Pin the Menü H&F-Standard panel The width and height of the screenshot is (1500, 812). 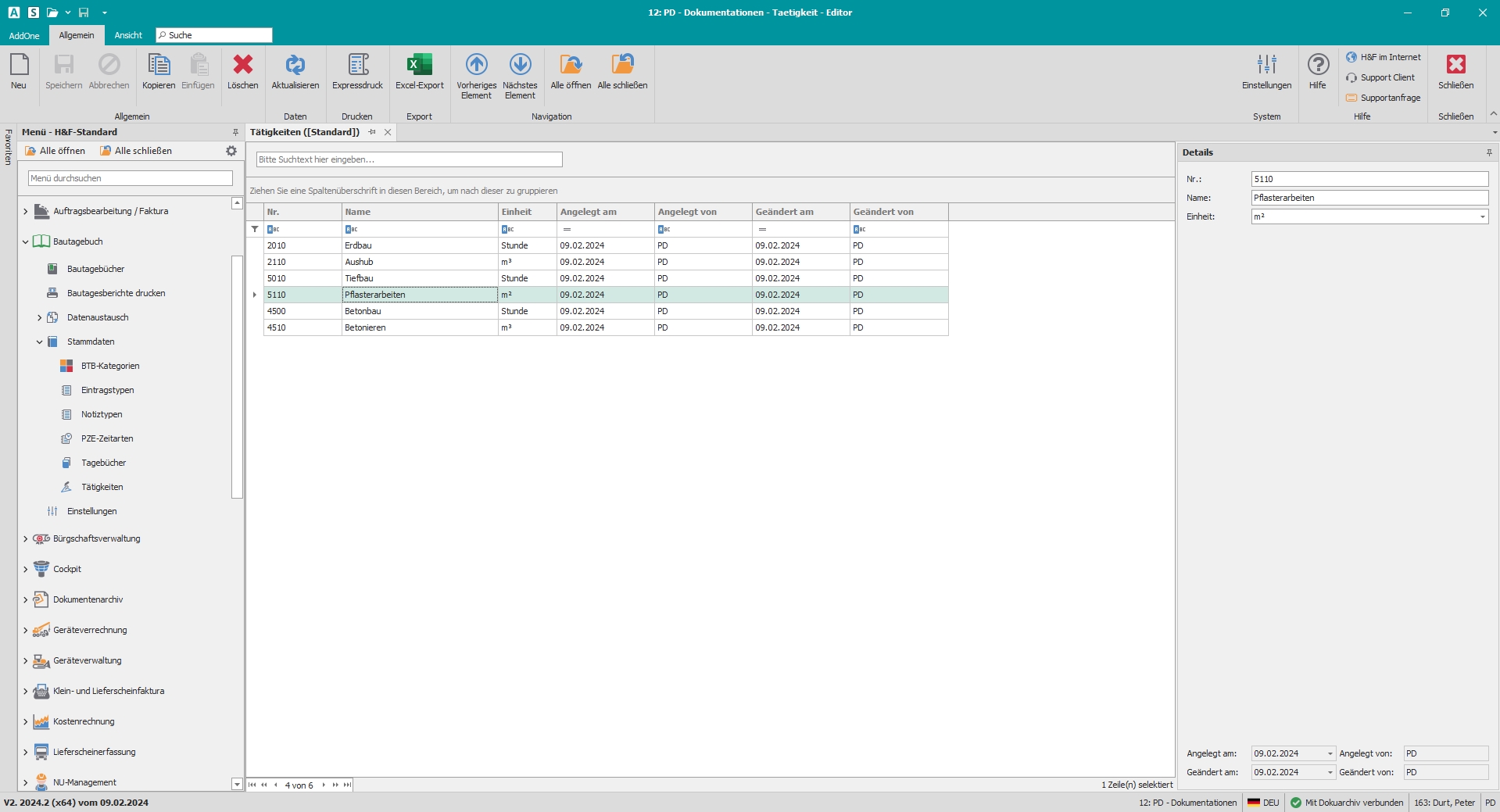(x=235, y=132)
